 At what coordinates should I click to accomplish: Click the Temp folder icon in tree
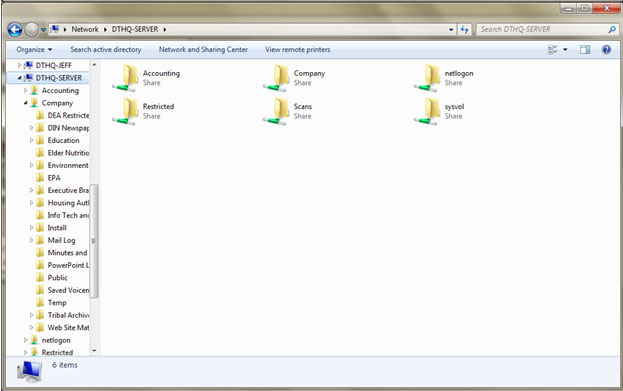(40, 302)
